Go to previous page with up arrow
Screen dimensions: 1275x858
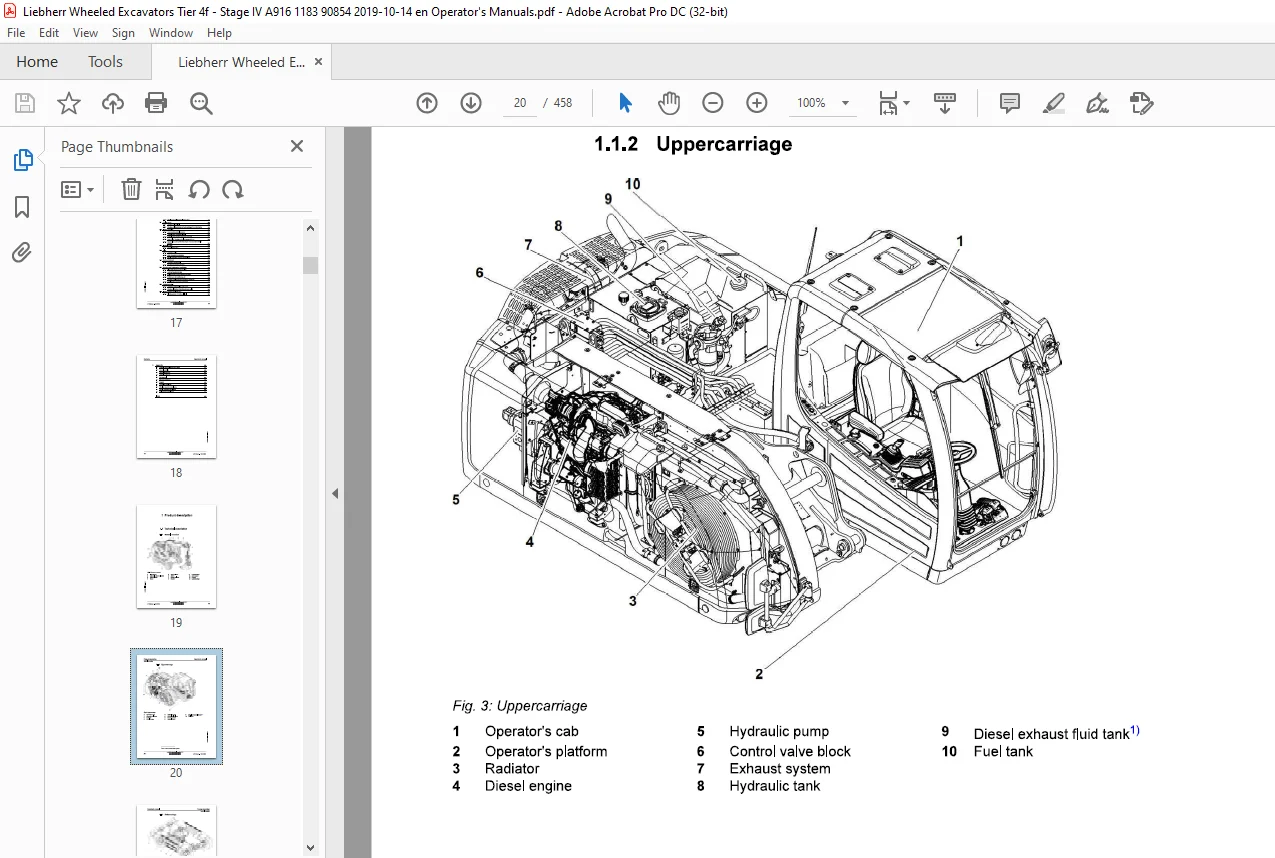tap(427, 103)
